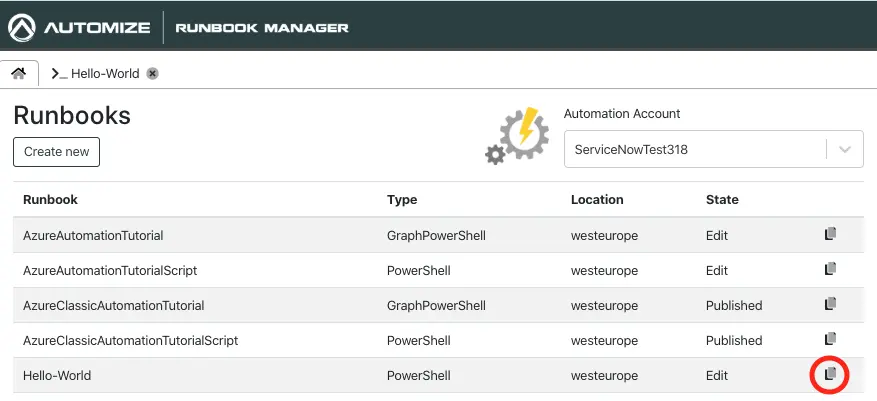Open the Hello-World runbook in list
The width and height of the screenshot is (877, 401).
coord(57,376)
